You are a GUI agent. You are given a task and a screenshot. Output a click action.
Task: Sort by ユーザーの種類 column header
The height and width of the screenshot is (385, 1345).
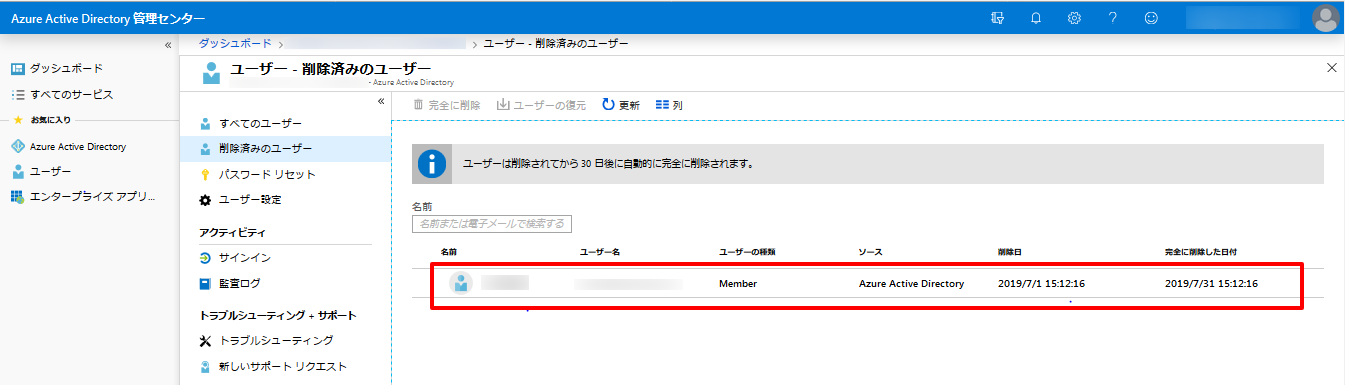click(x=747, y=252)
